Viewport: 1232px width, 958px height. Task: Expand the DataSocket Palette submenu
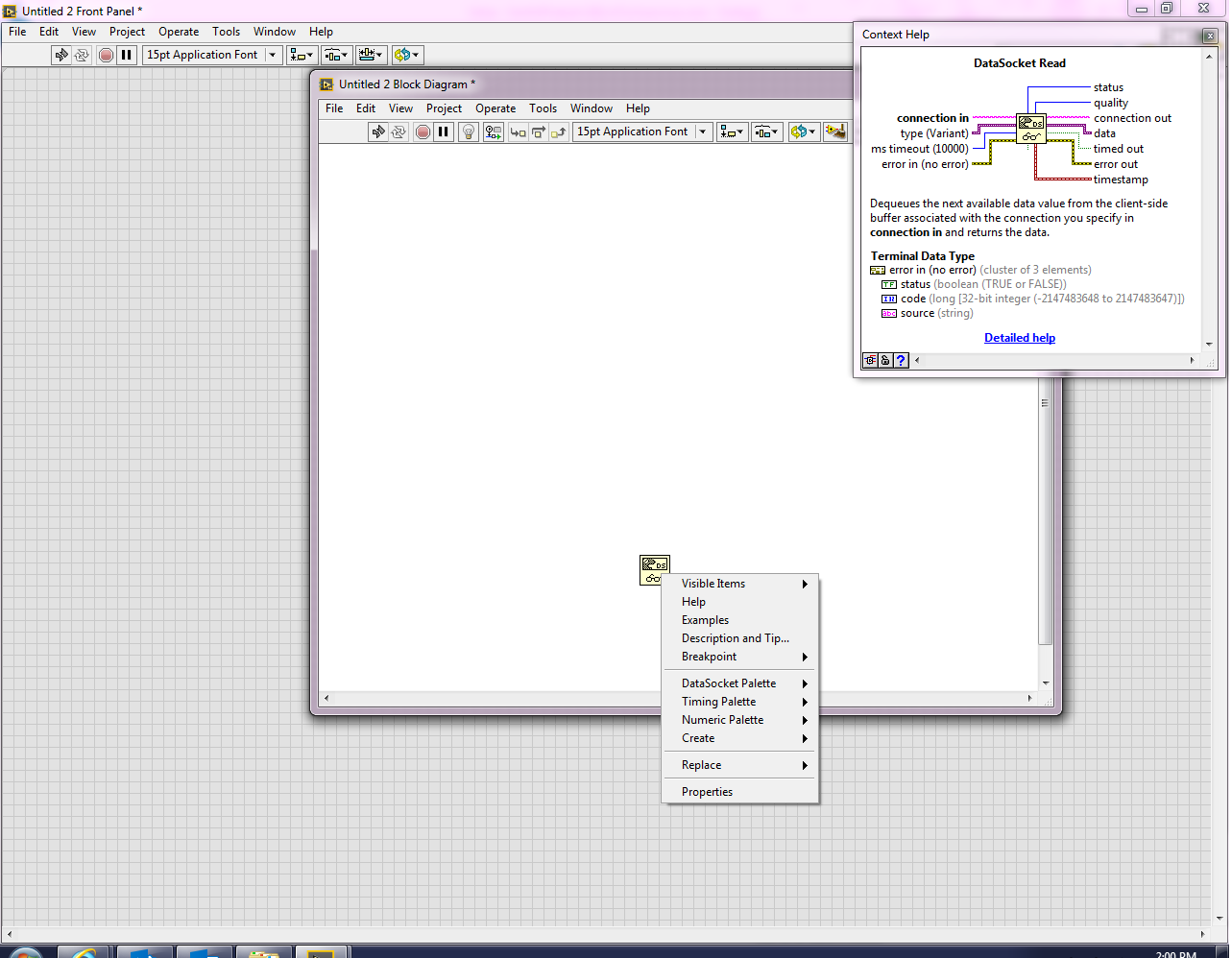740,683
